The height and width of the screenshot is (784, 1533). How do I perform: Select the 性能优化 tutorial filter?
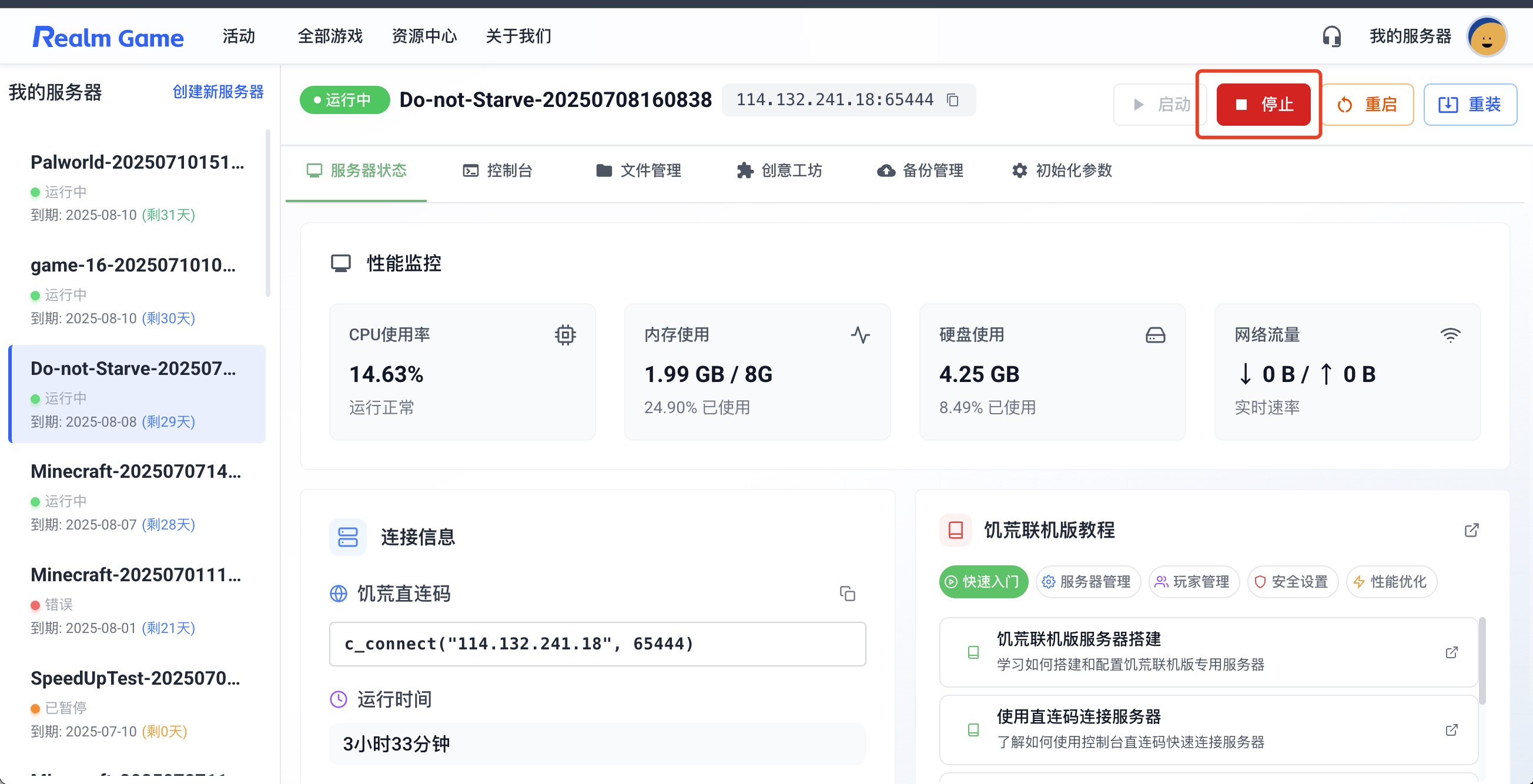pyautogui.click(x=1391, y=581)
